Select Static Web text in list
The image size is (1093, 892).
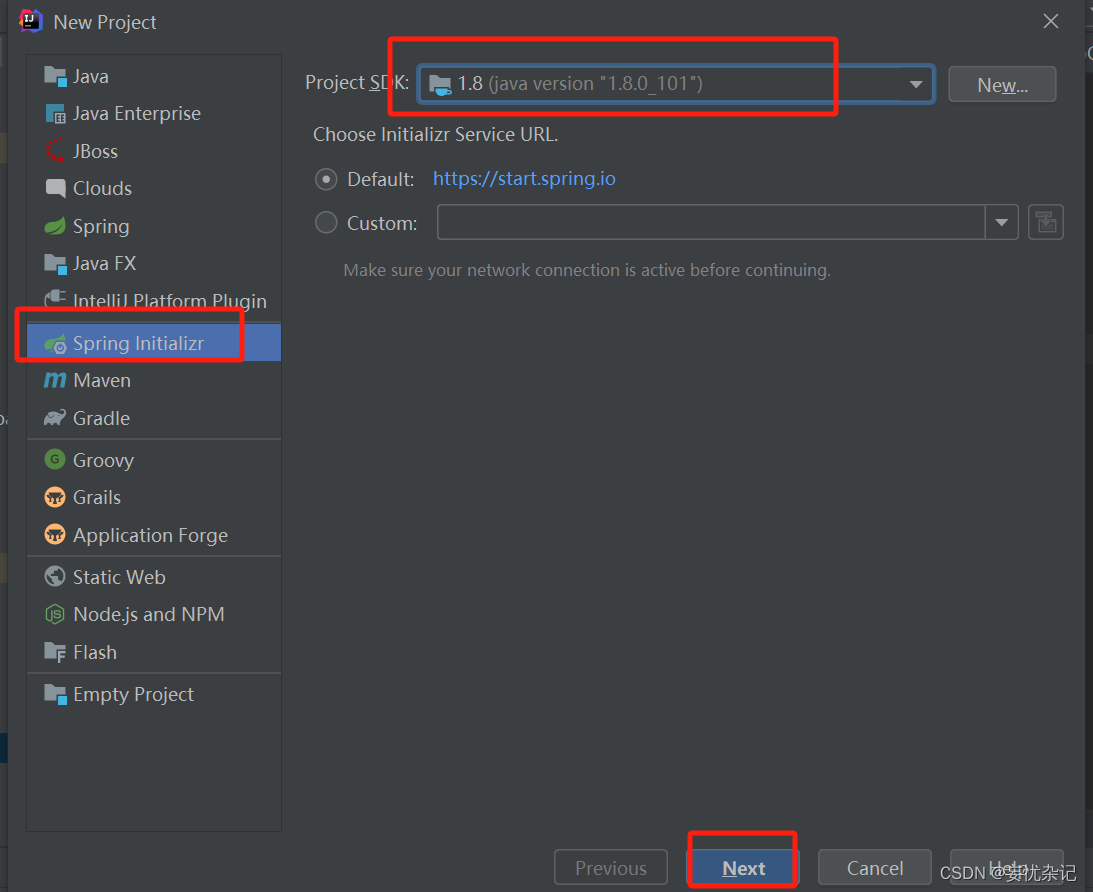[119, 577]
